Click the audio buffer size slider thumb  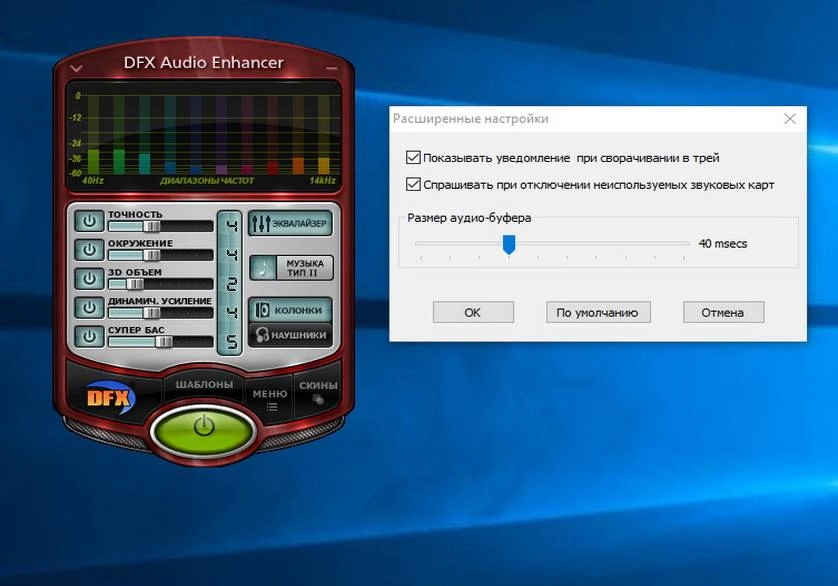pyautogui.click(x=509, y=244)
